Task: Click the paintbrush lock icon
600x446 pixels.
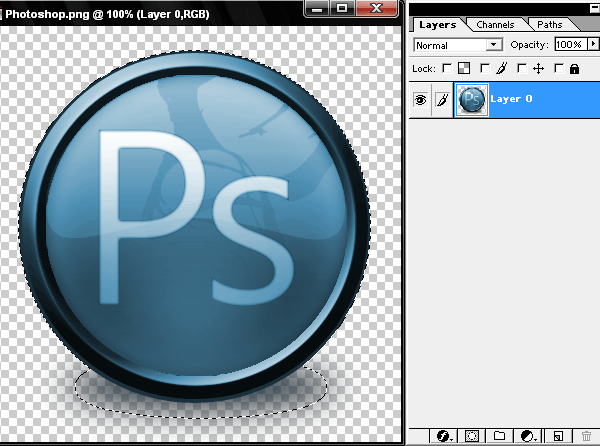Action: (502, 68)
